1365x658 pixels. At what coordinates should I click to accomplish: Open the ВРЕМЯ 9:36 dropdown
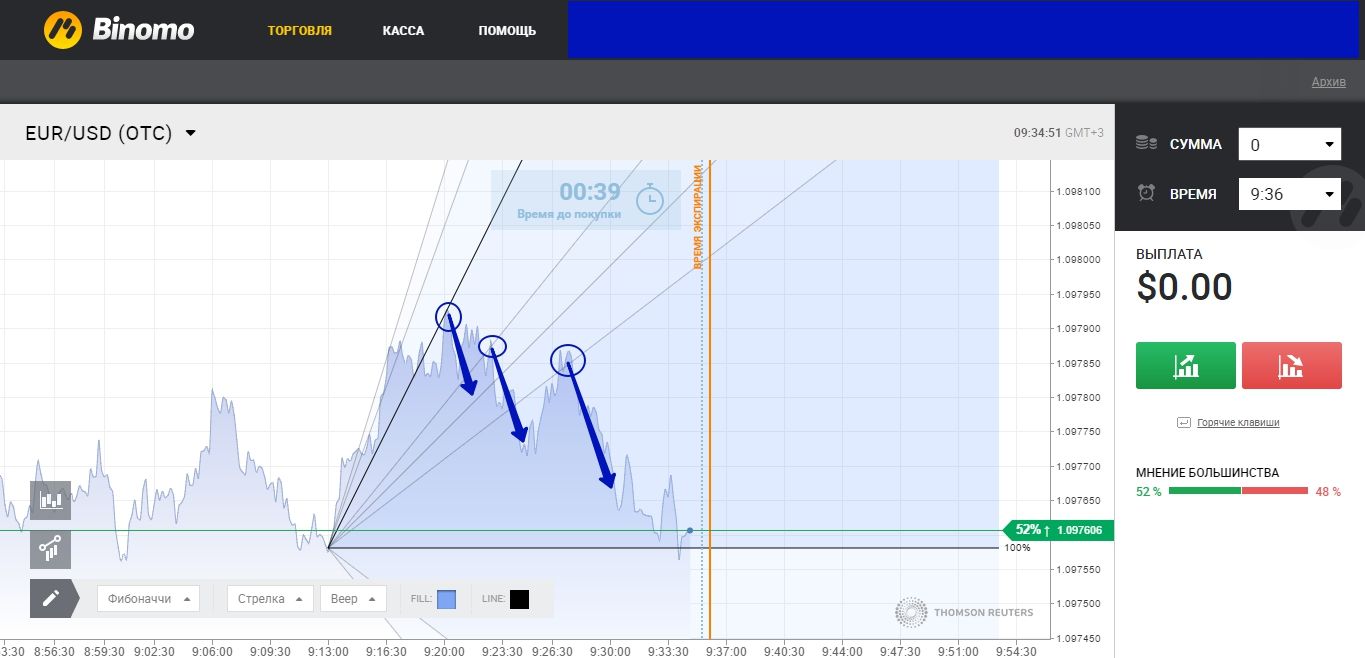coord(1289,194)
